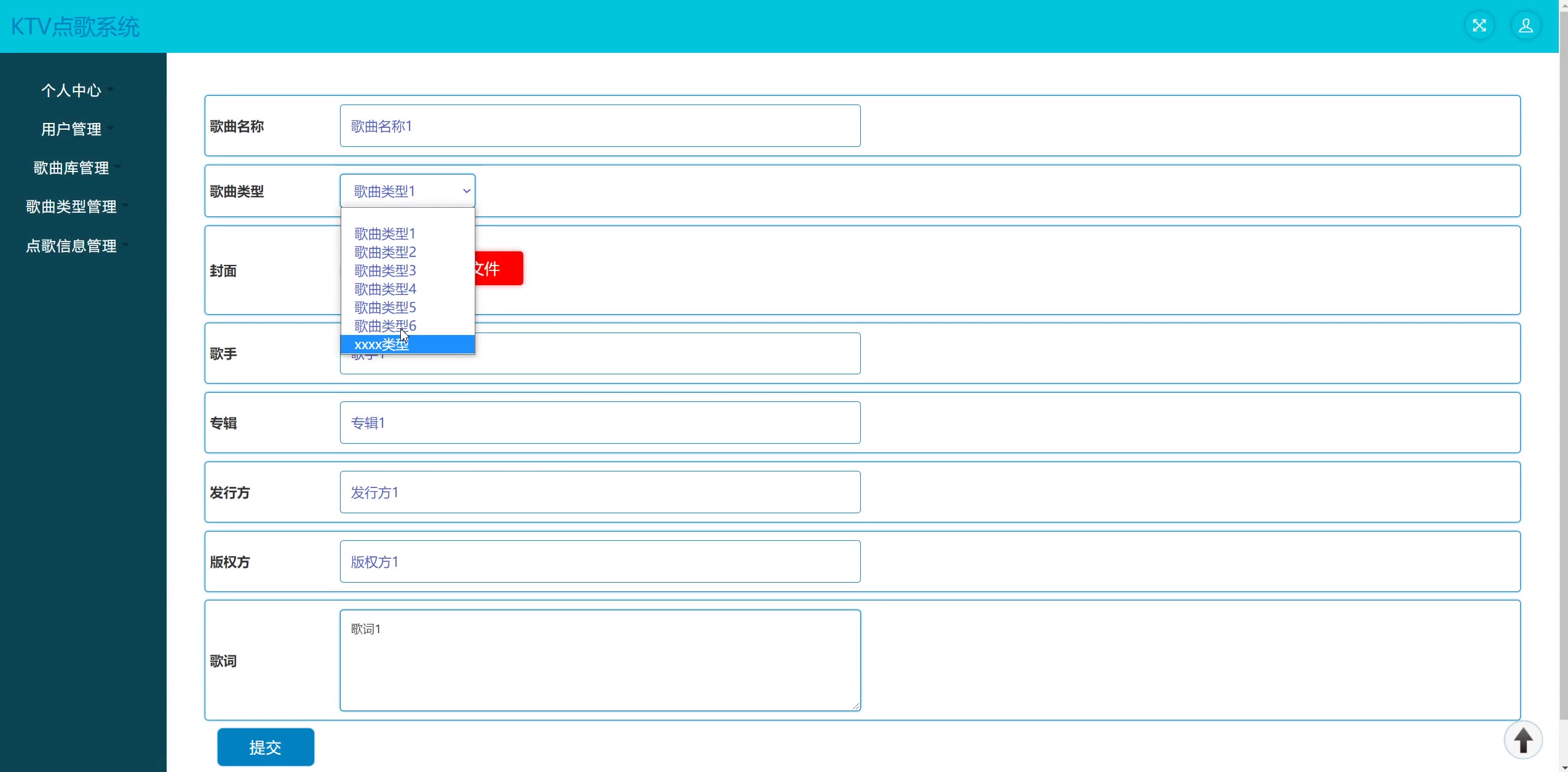Focus the 歌曲名称 text input field
This screenshot has width=1568, height=772.
click(x=600, y=126)
